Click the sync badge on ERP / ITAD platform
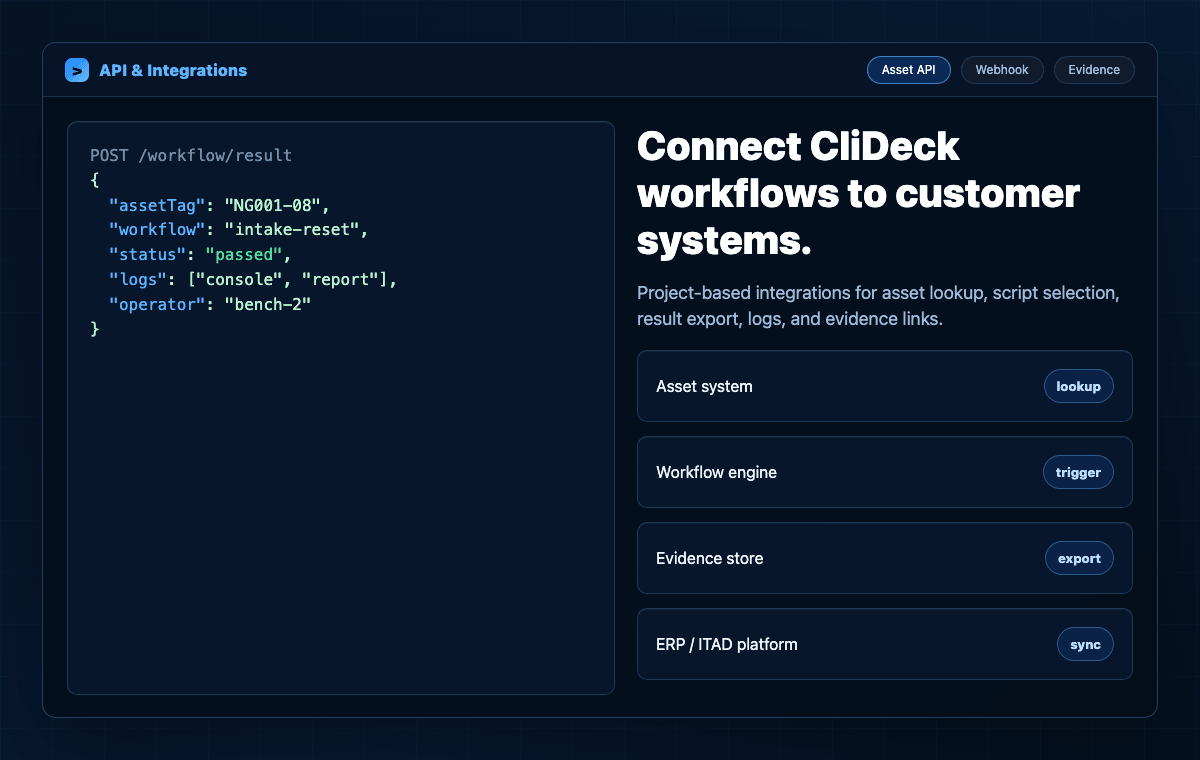 [x=1085, y=644]
